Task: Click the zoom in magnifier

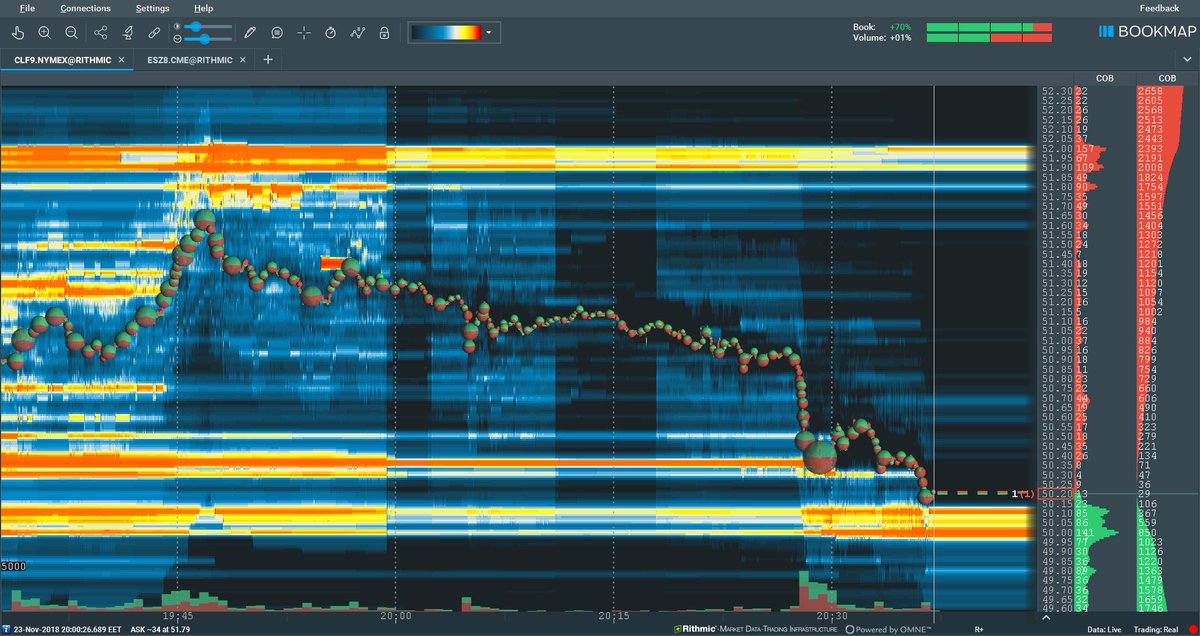Action: 44,33
